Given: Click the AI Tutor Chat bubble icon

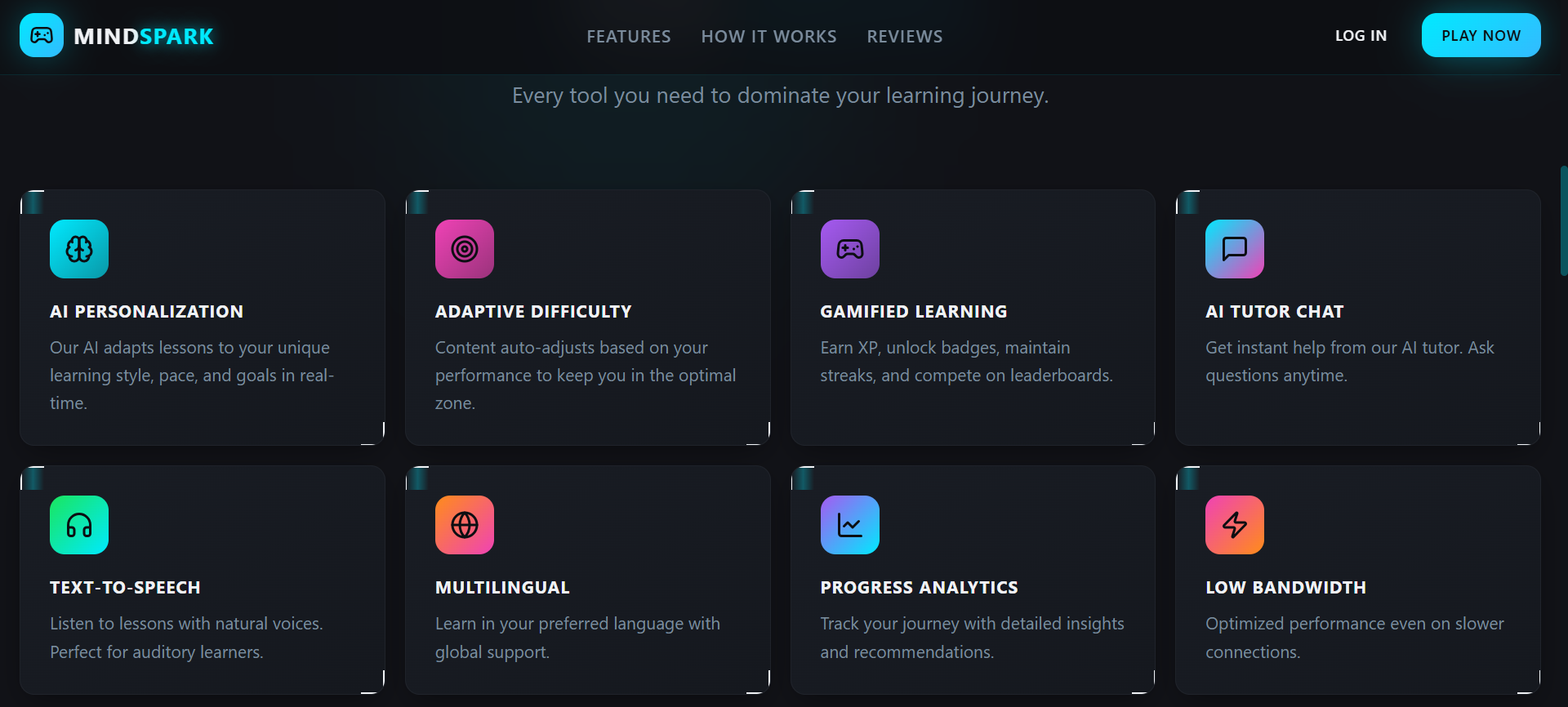Looking at the screenshot, I should click(x=1235, y=249).
